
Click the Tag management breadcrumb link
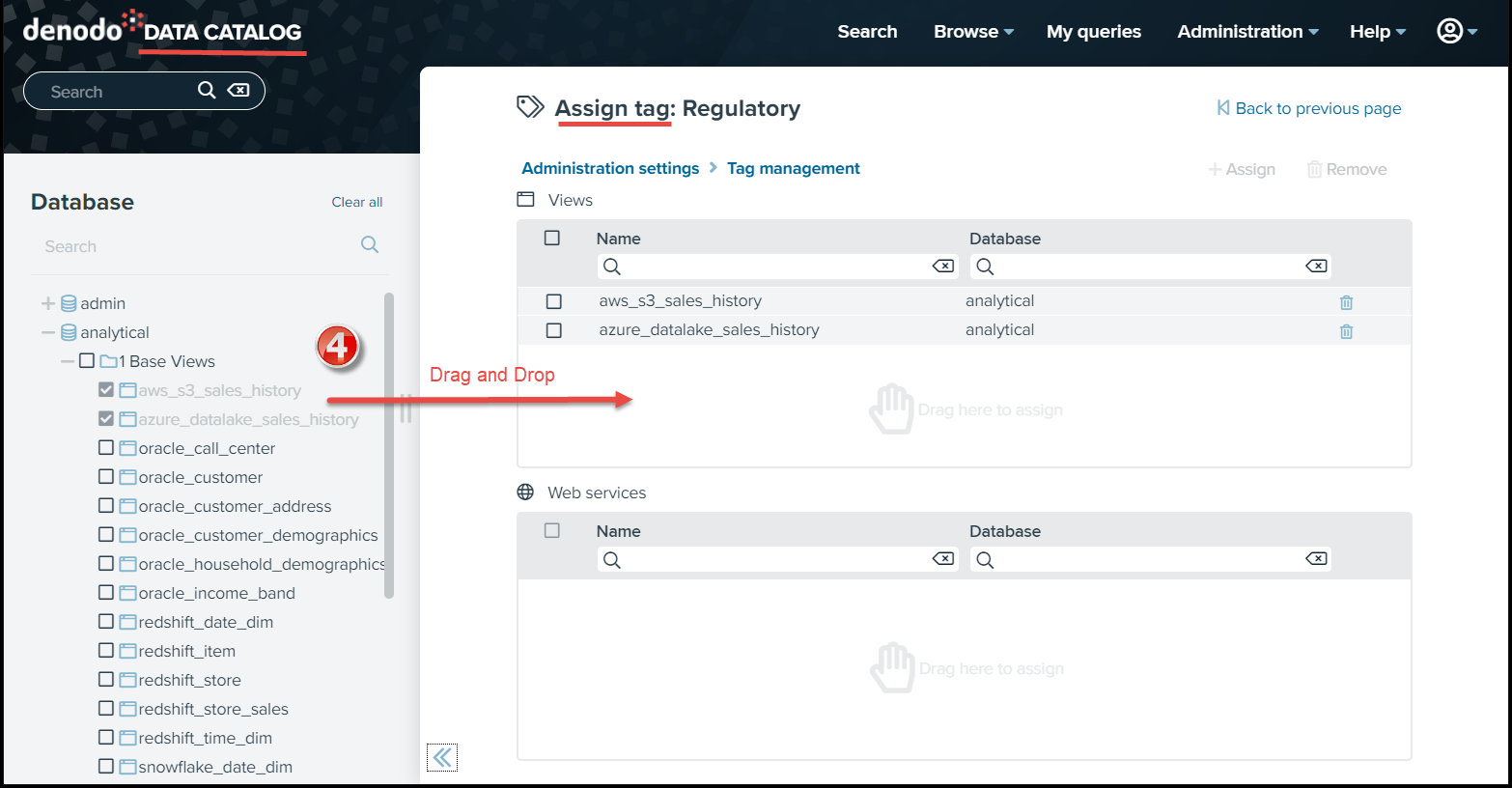coord(793,168)
